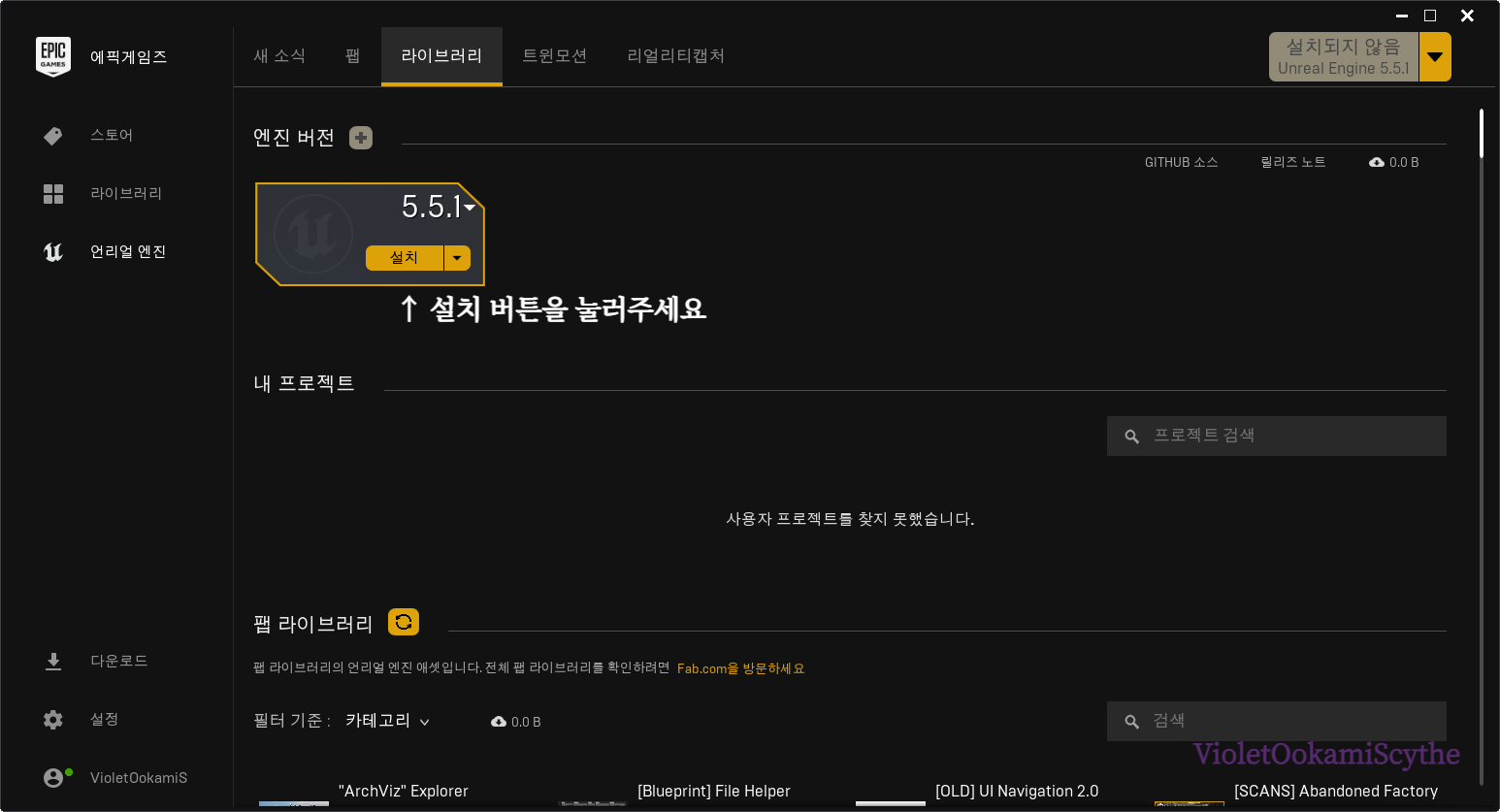The width and height of the screenshot is (1500, 812).
Task: Click the 라이브러리 grid icon in sidebar
Action: 53,194
